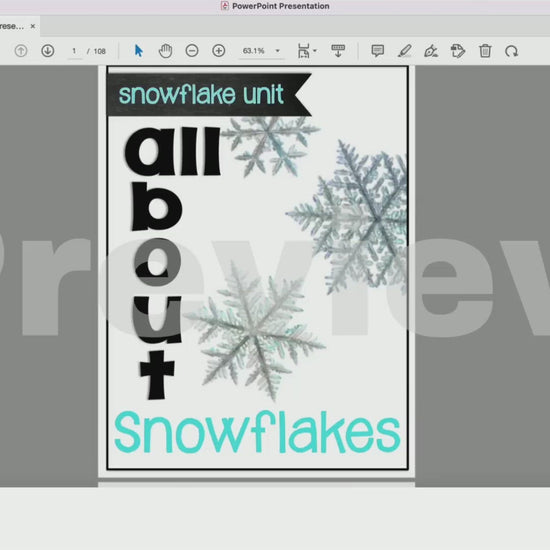Viewport: 550px width, 550px height.
Task: Open the fit page tool
Action: (x=303, y=51)
